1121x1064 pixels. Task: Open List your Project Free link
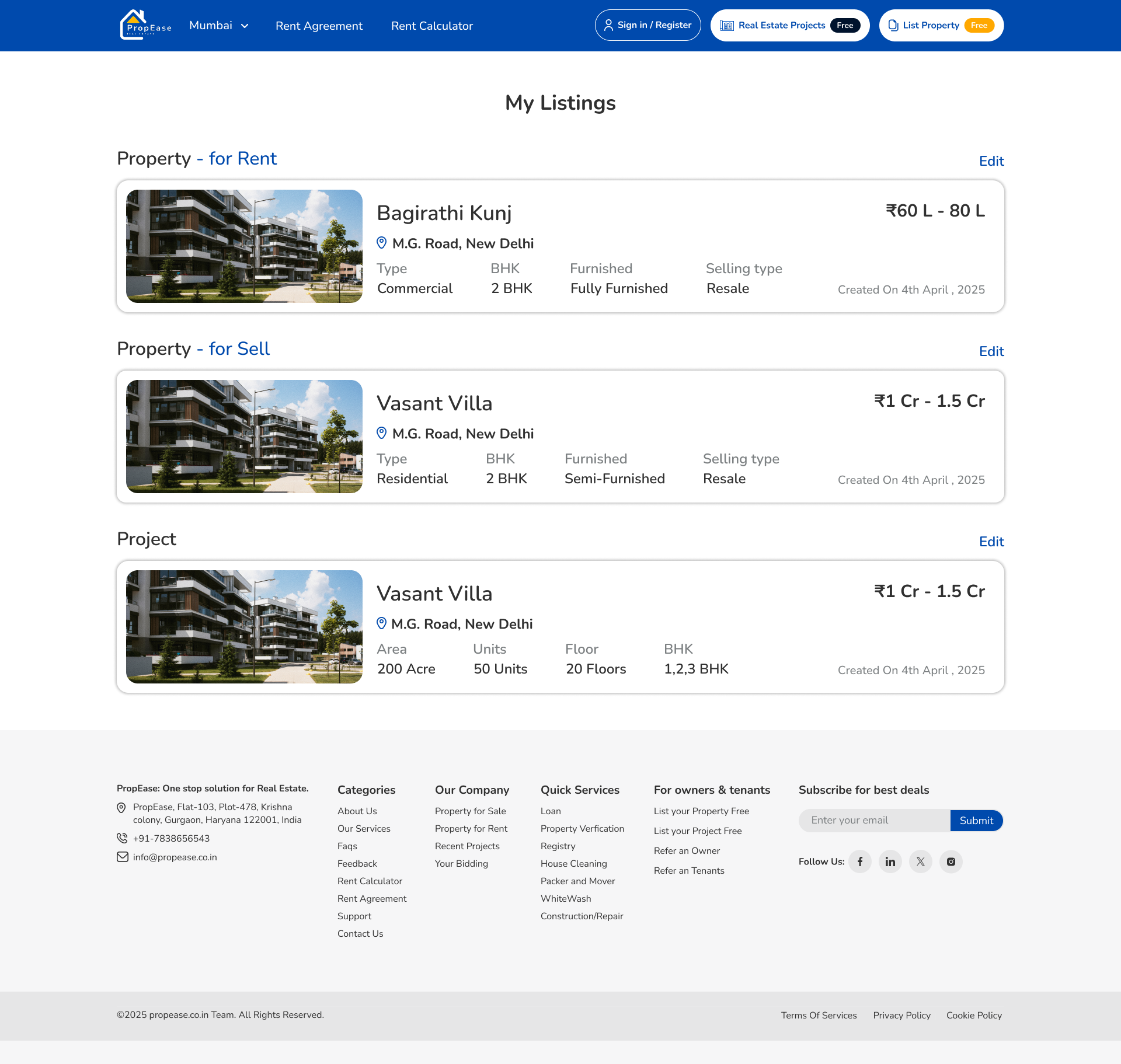pos(698,831)
